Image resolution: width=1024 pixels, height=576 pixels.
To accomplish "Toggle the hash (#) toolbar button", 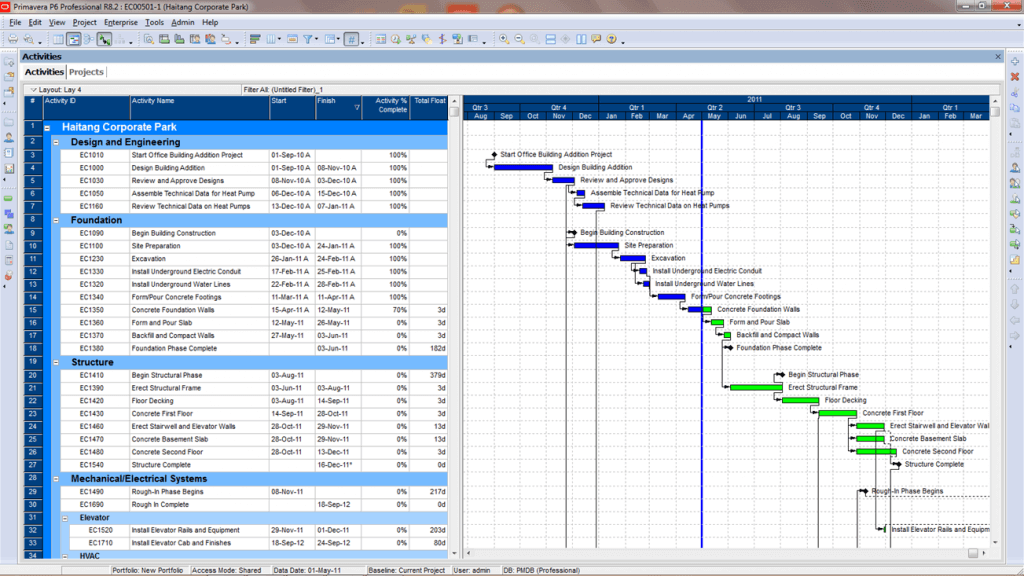I will [x=351, y=40].
